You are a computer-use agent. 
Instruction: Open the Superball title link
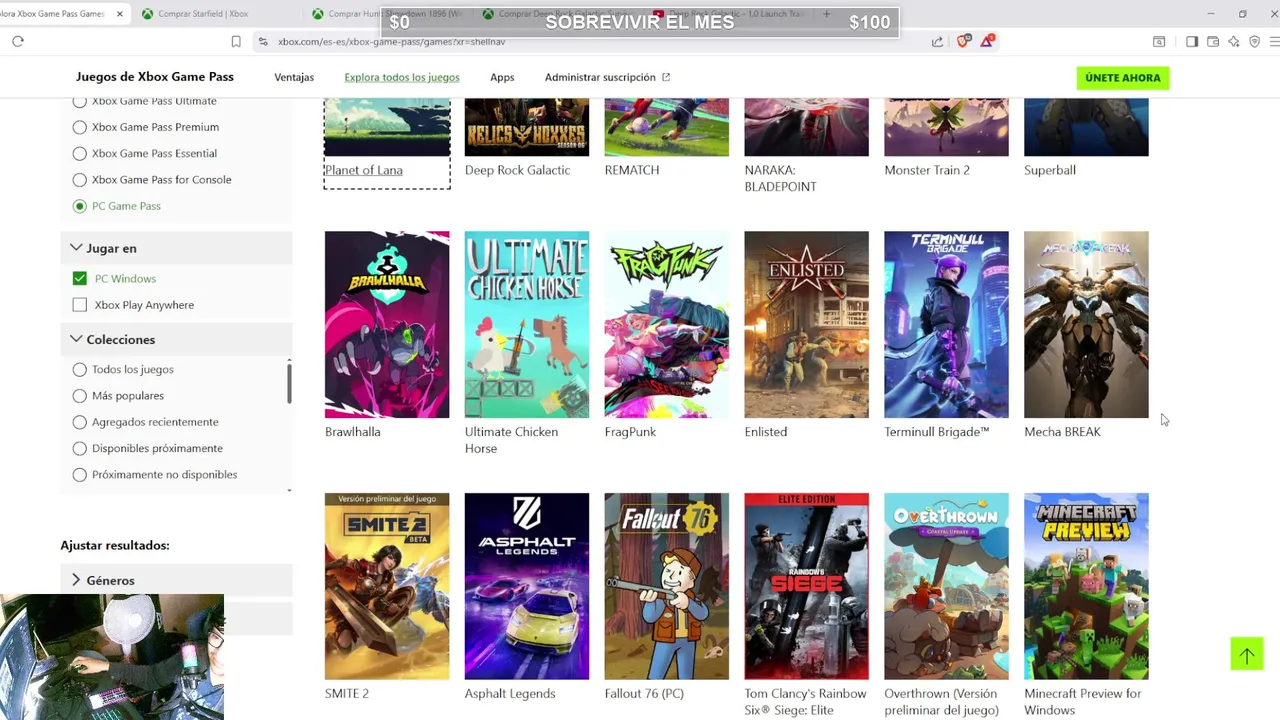1050,170
